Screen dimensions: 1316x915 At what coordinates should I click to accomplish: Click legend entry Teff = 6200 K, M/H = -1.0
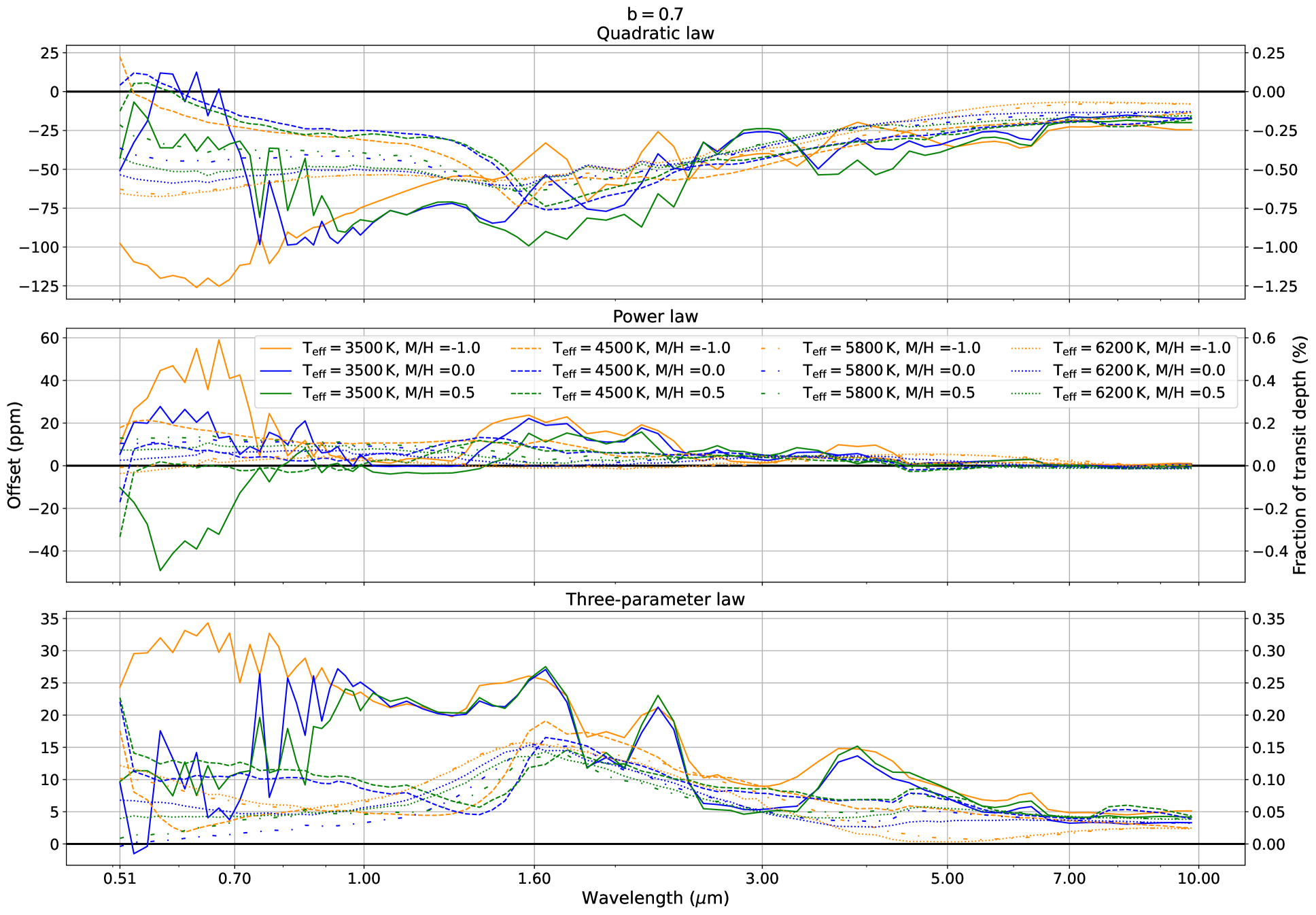pos(1141,348)
